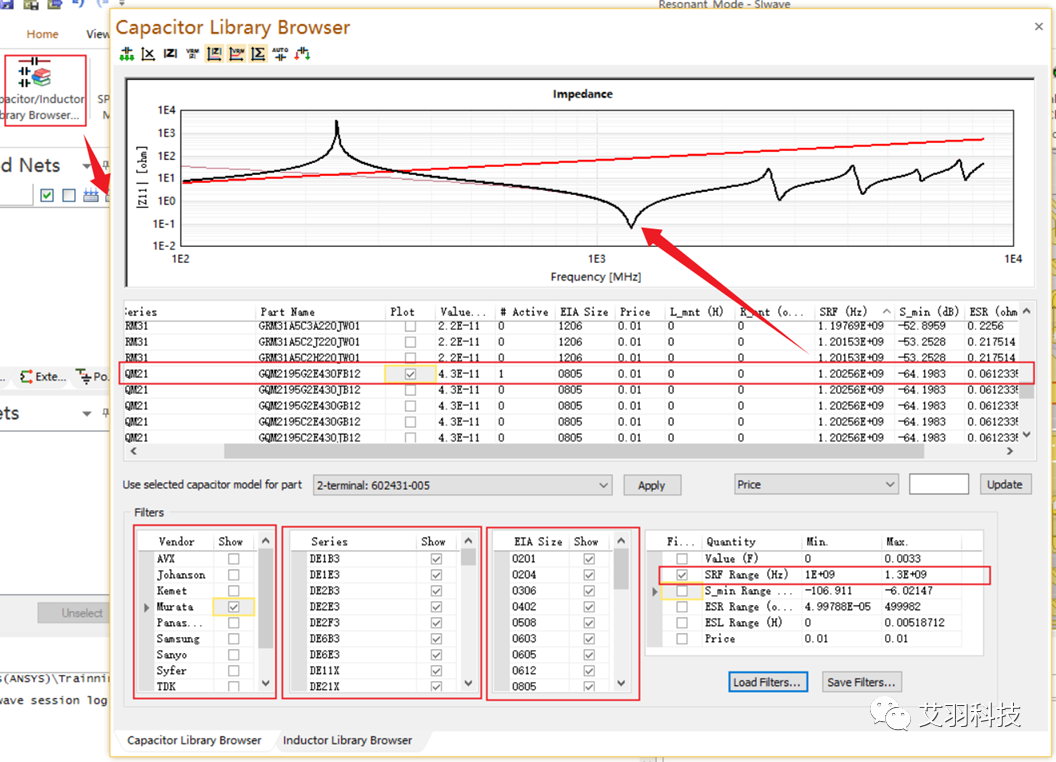Enable the Price filter checkbox
Viewport: 1056px width, 762px height.
click(682, 639)
